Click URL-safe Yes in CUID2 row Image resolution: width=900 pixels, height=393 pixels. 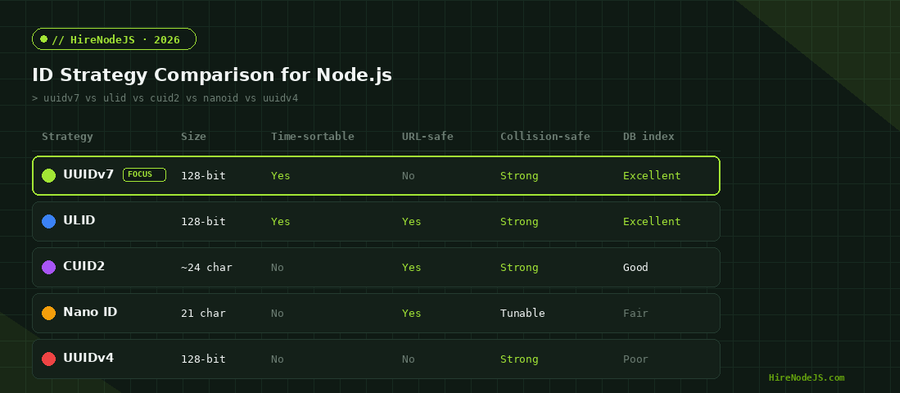[412, 267]
